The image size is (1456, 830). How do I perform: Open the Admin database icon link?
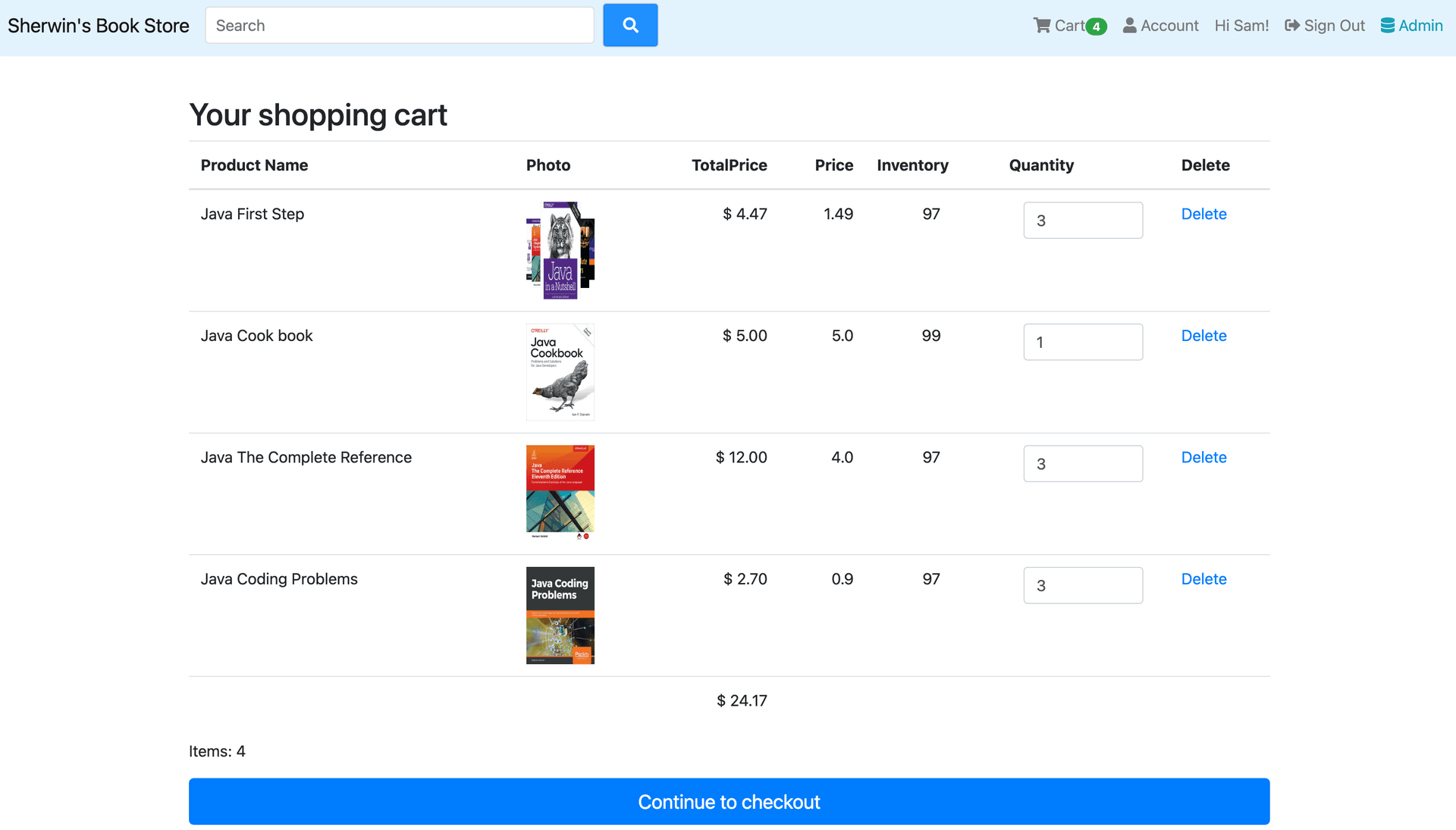tap(1388, 26)
